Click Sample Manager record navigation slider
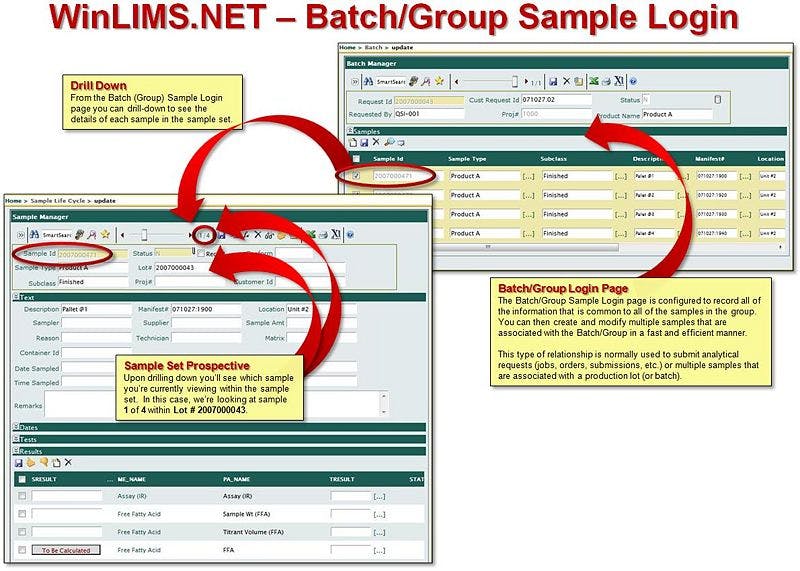The image size is (800, 571). tap(144, 235)
